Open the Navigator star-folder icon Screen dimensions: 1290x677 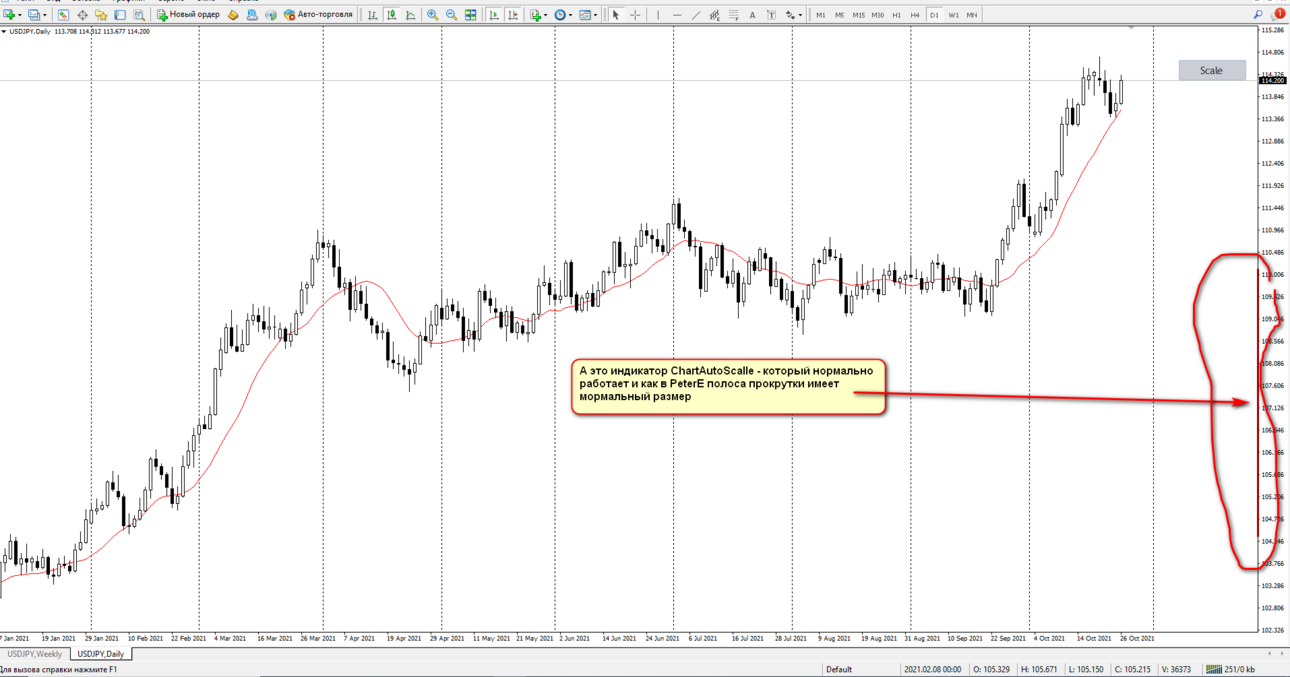[x=101, y=15]
